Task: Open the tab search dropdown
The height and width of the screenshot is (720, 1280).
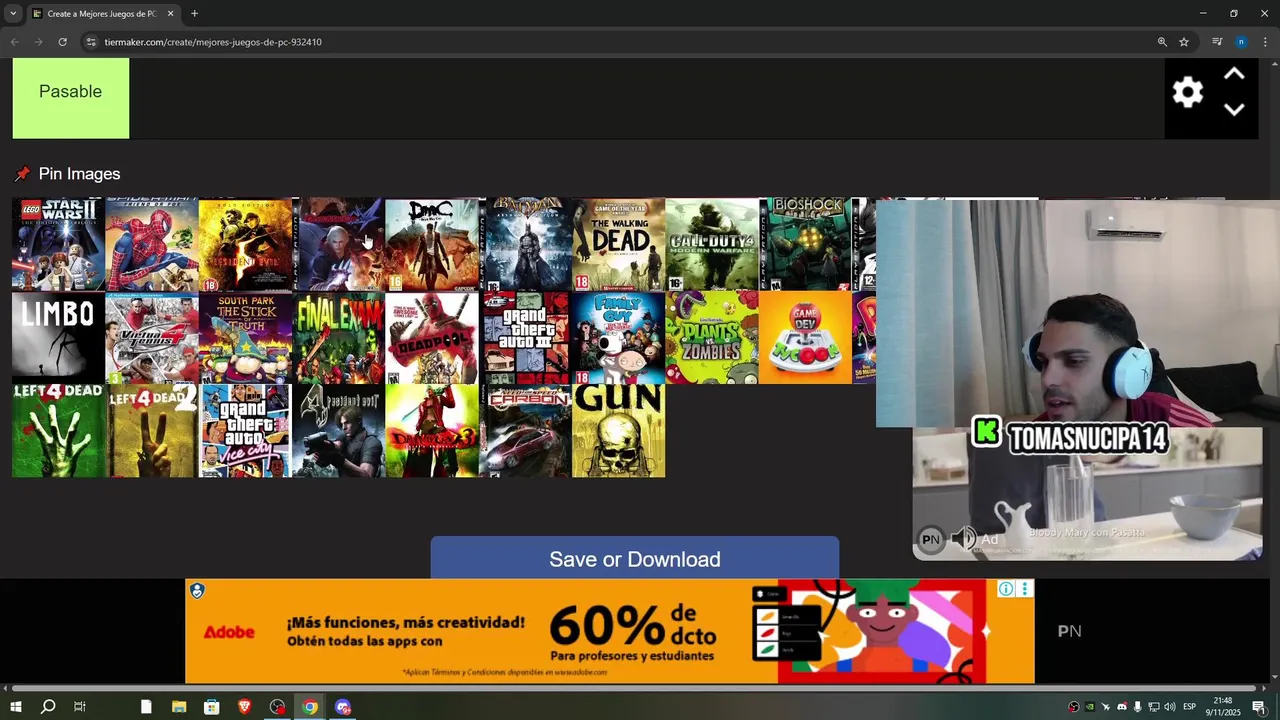Action: point(13,14)
